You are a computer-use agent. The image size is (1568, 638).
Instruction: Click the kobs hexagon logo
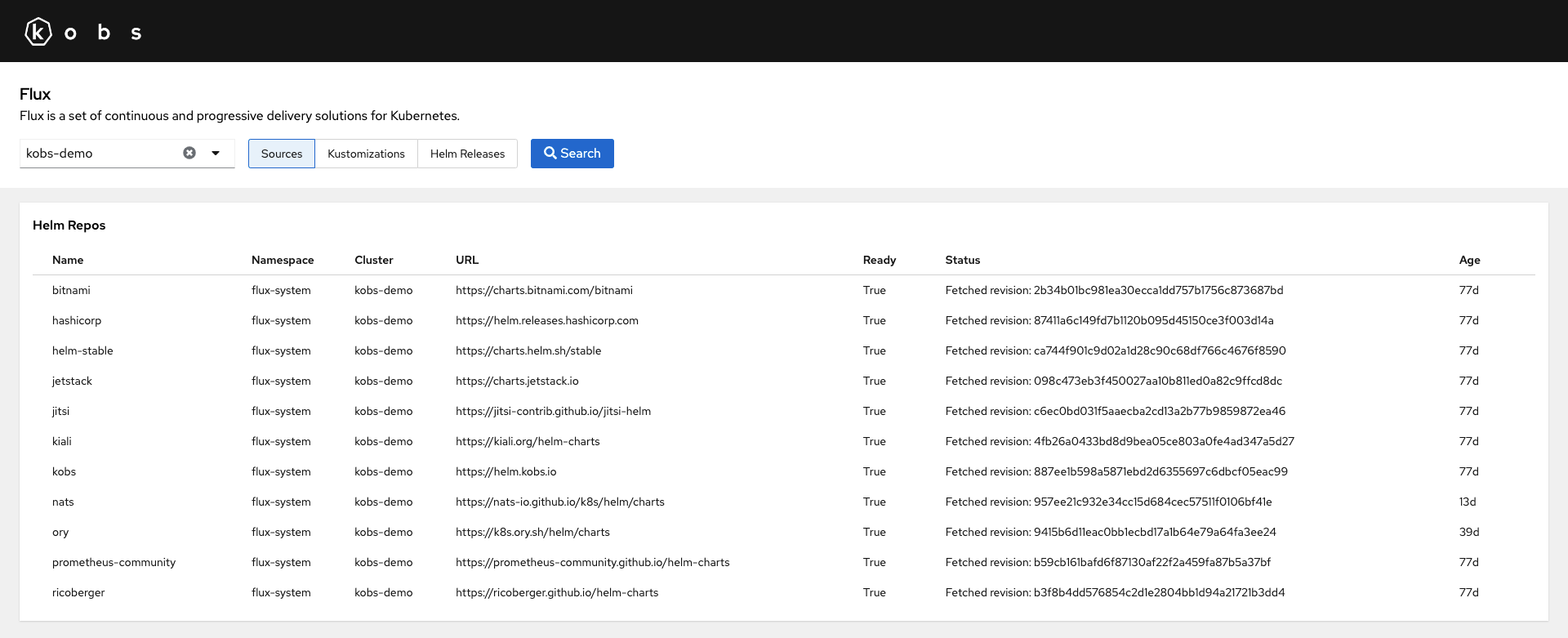coord(38,32)
